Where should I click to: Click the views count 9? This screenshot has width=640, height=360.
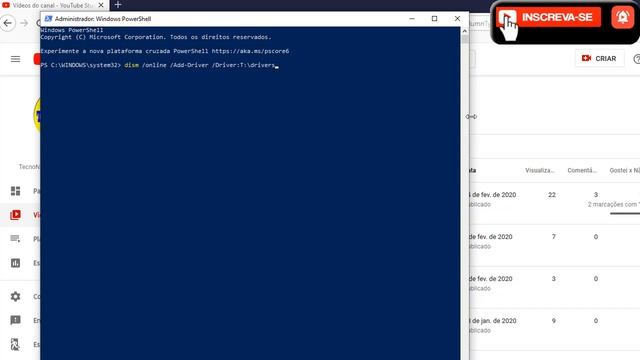[x=553, y=321]
